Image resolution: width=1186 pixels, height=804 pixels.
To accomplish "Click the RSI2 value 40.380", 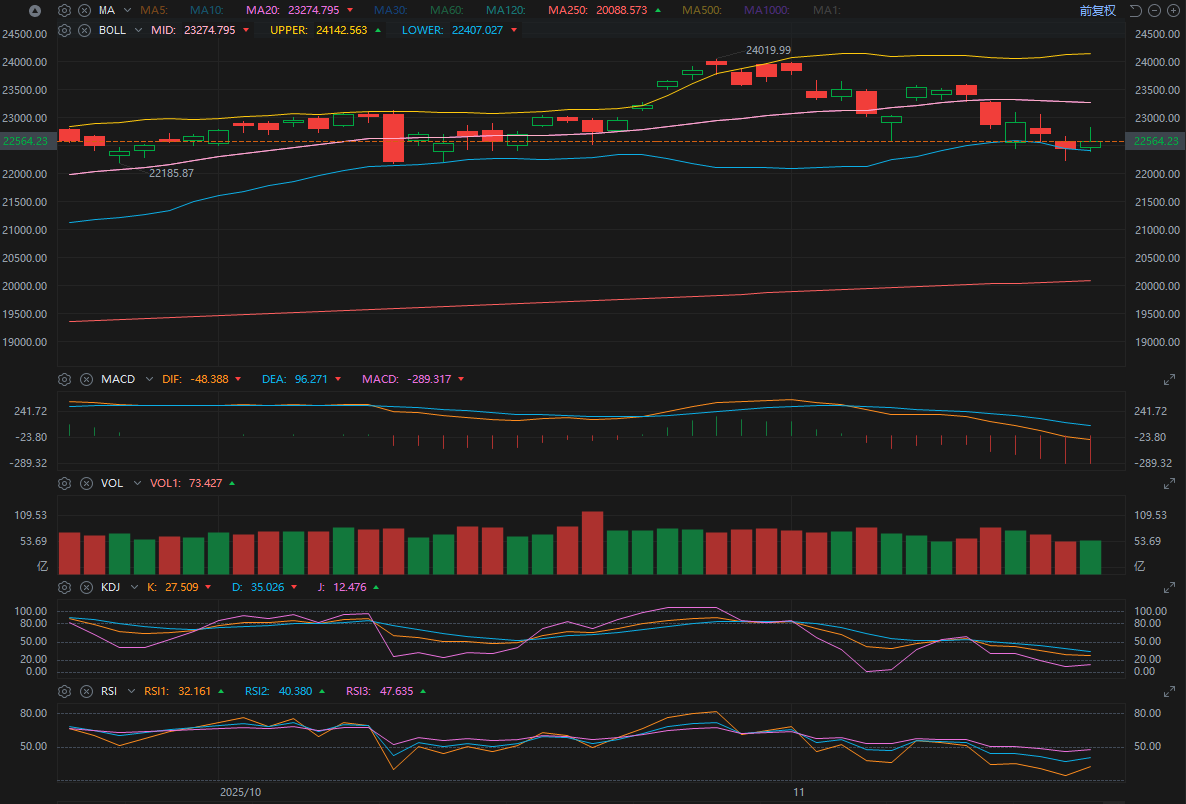I will pos(295,691).
